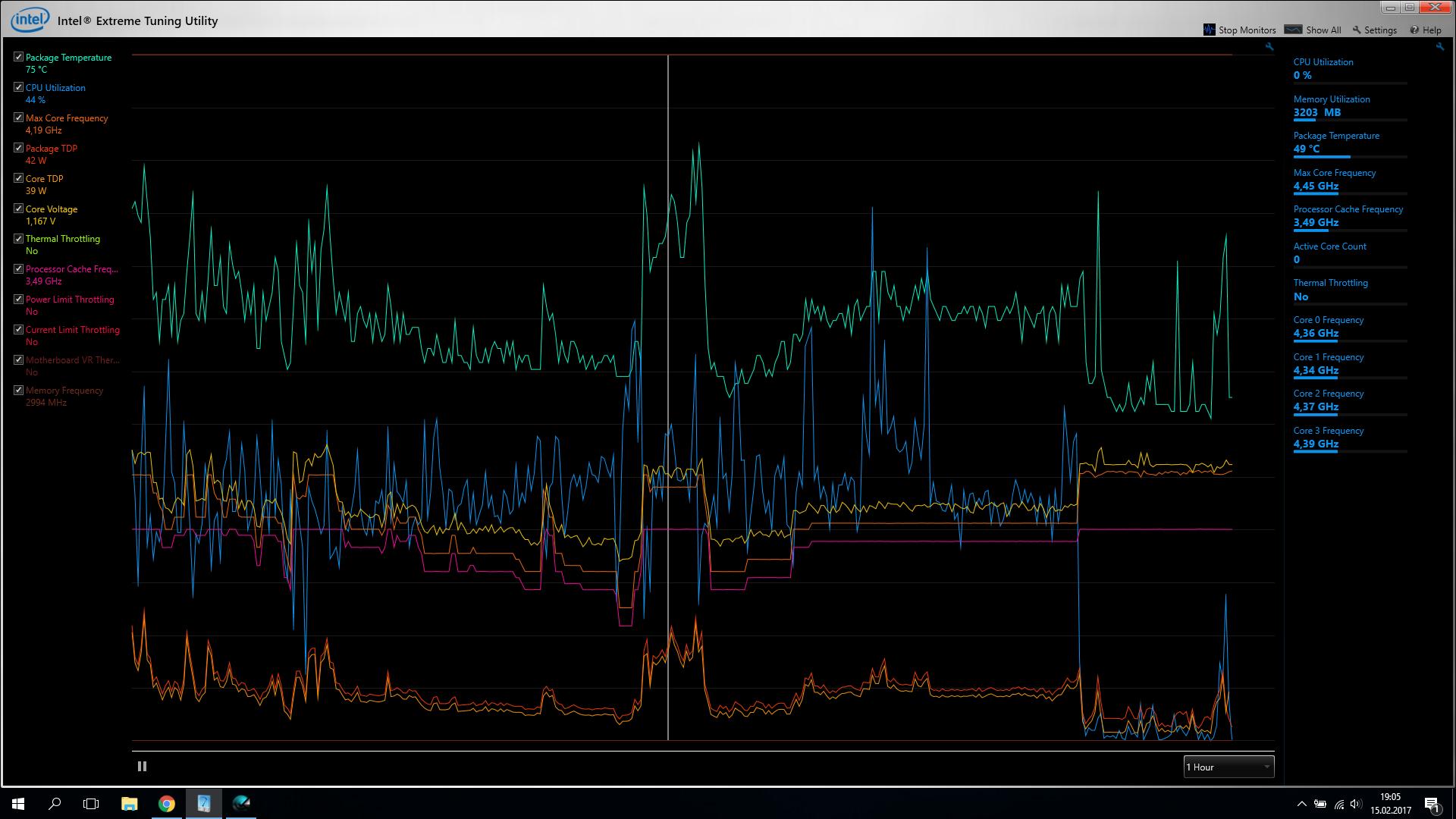Click the Stop Monitors waveform icon
1456x819 pixels.
(x=1209, y=30)
